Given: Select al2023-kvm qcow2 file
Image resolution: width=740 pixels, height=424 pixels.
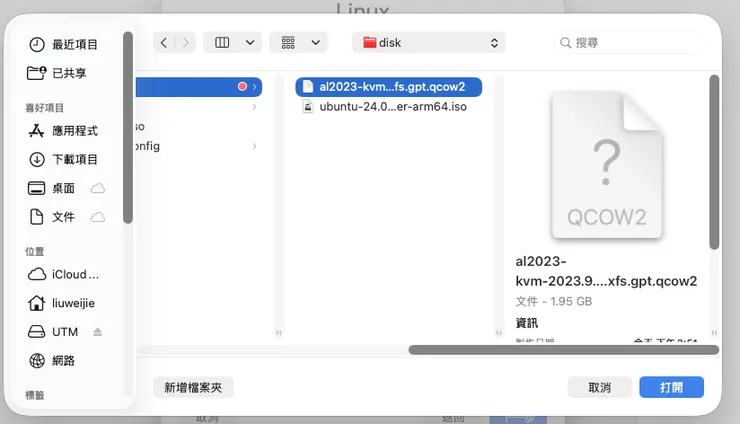Looking at the screenshot, I should 389,87.
